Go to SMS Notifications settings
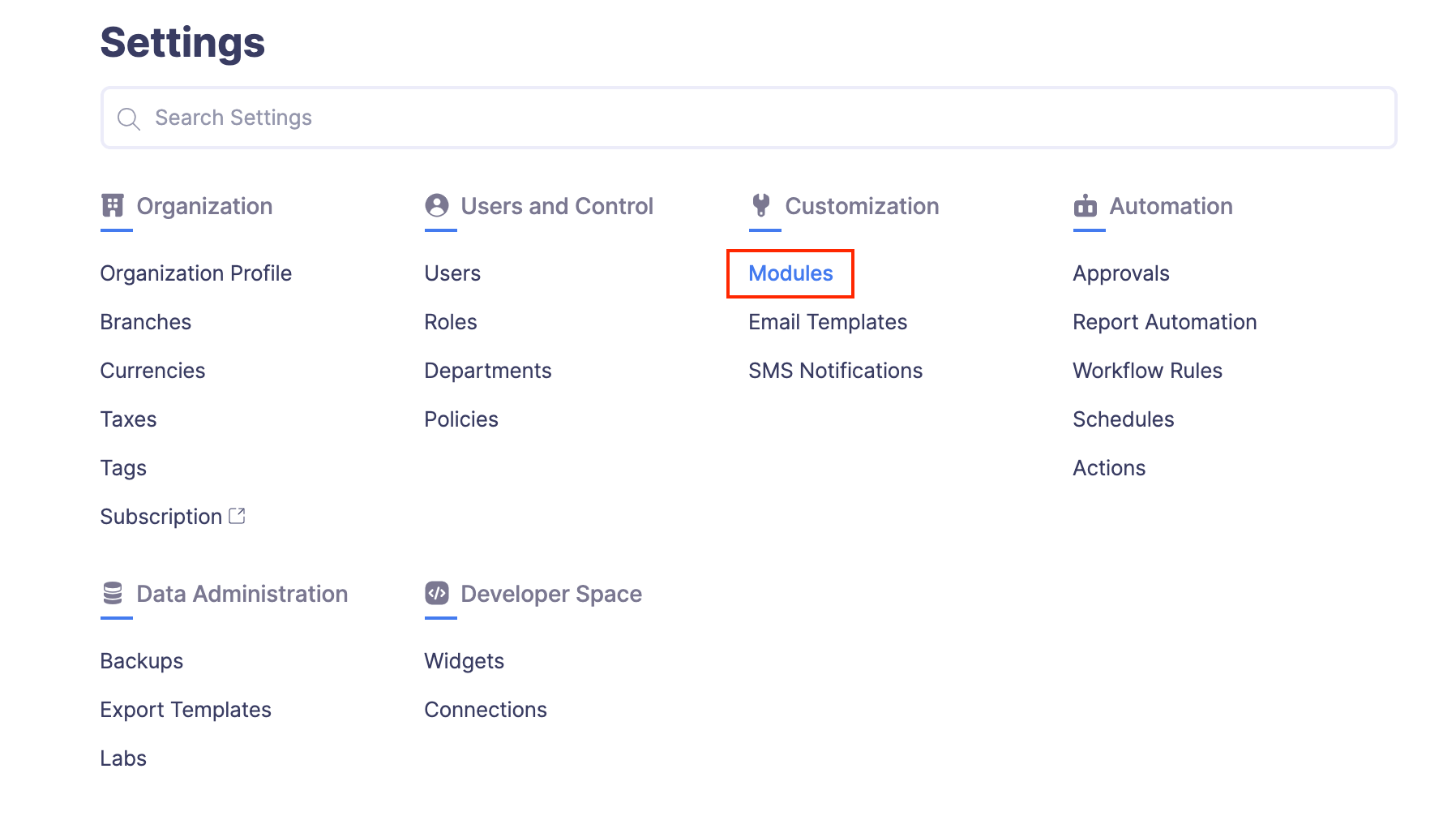1456x829 pixels. click(835, 371)
